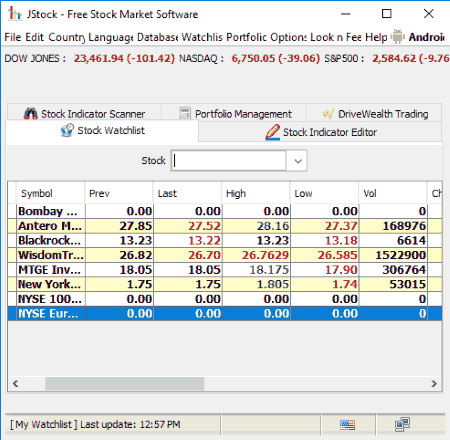Expand the Stock combo box dropdown arrow
450x440 pixels.
click(x=297, y=161)
